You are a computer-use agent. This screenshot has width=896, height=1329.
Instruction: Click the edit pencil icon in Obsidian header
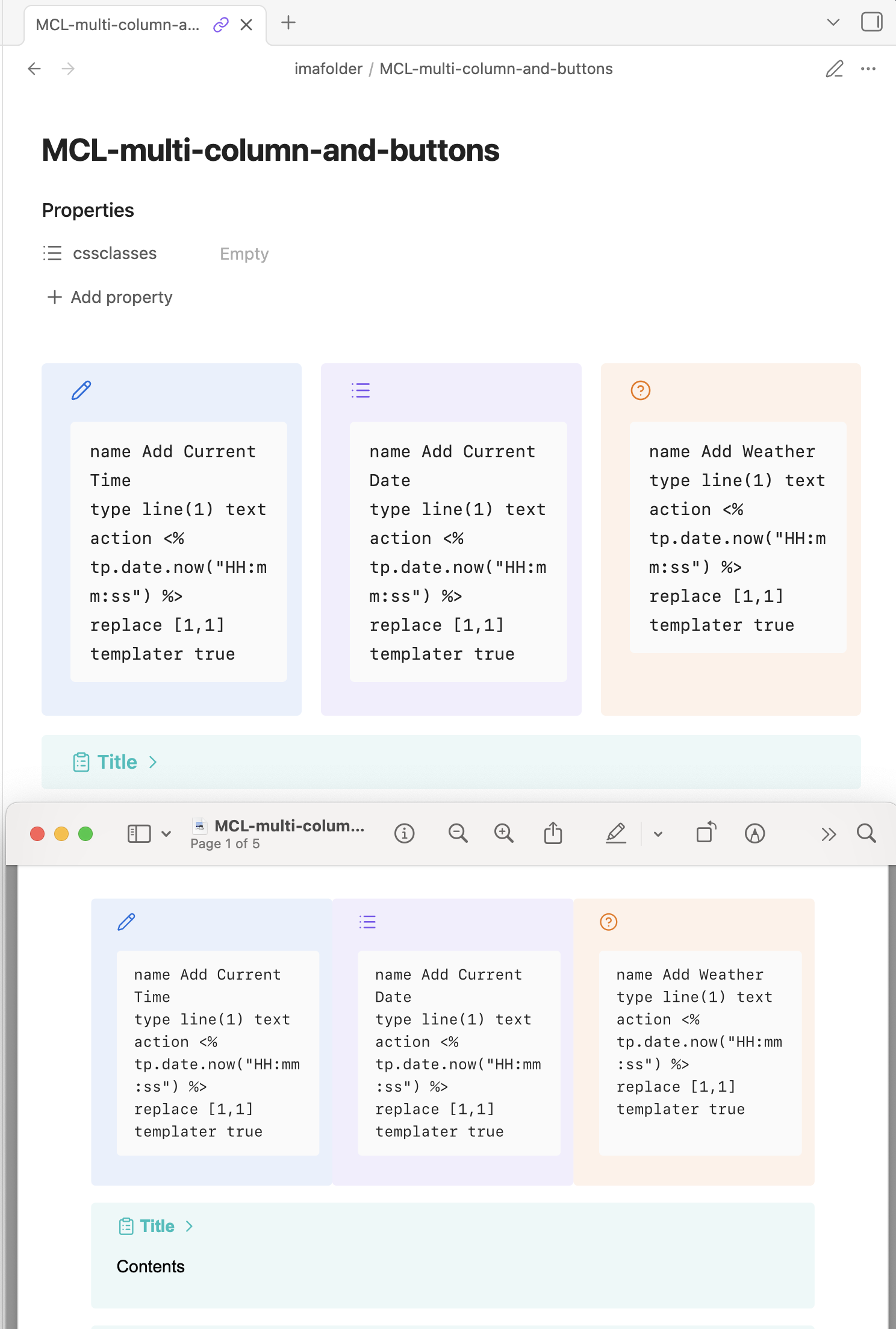[x=834, y=69]
